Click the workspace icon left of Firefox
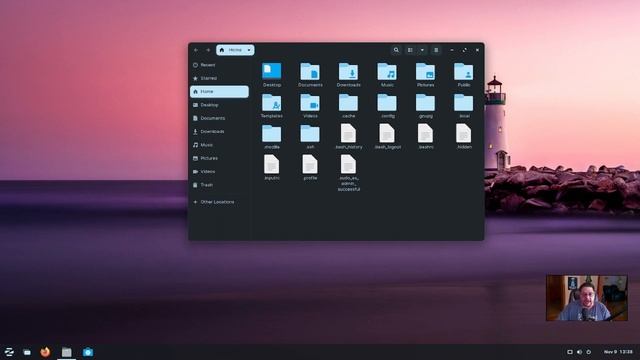 (27, 352)
